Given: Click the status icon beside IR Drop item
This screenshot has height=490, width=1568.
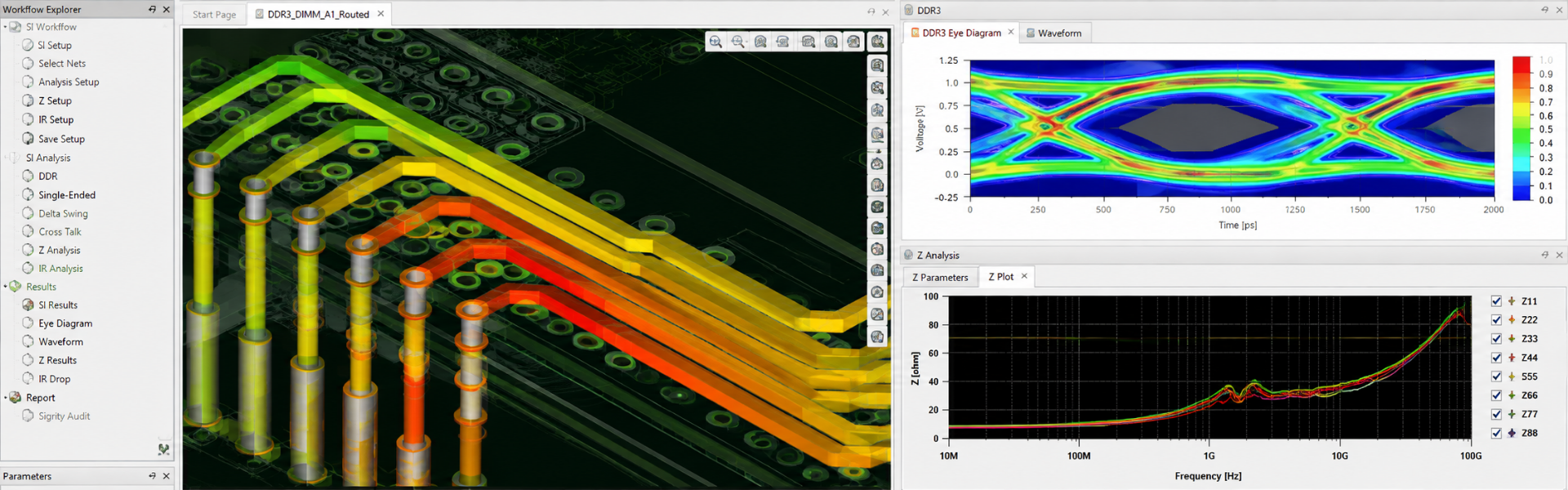Looking at the screenshot, I should coord(29,379).
